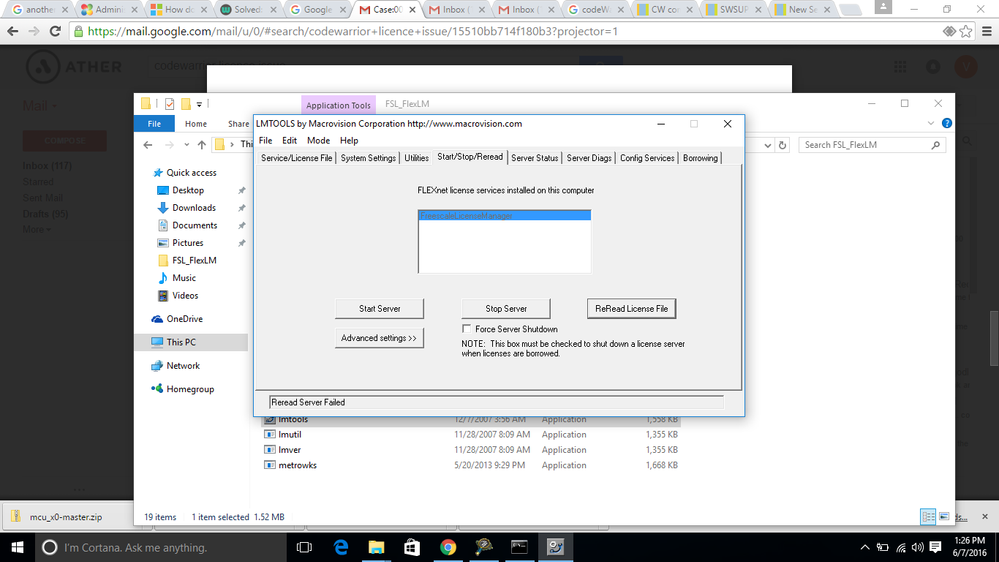Open LMTOOLS Mode menu

click(x=318, y=141)
